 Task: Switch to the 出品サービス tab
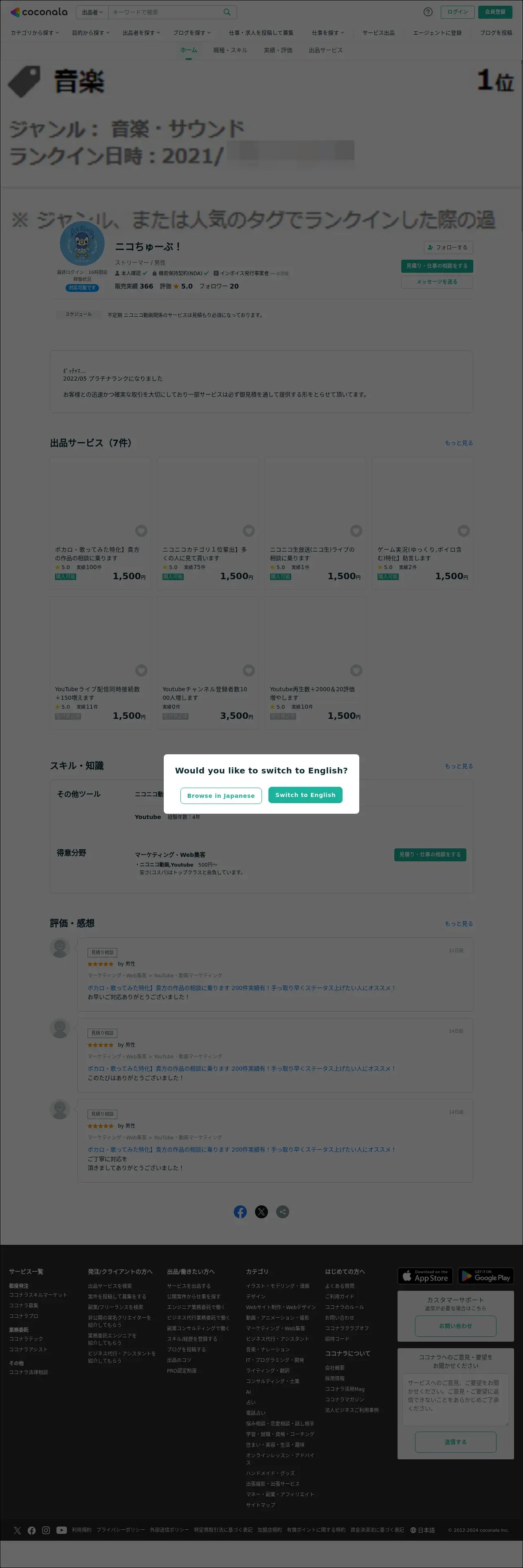tap(325, 50)
